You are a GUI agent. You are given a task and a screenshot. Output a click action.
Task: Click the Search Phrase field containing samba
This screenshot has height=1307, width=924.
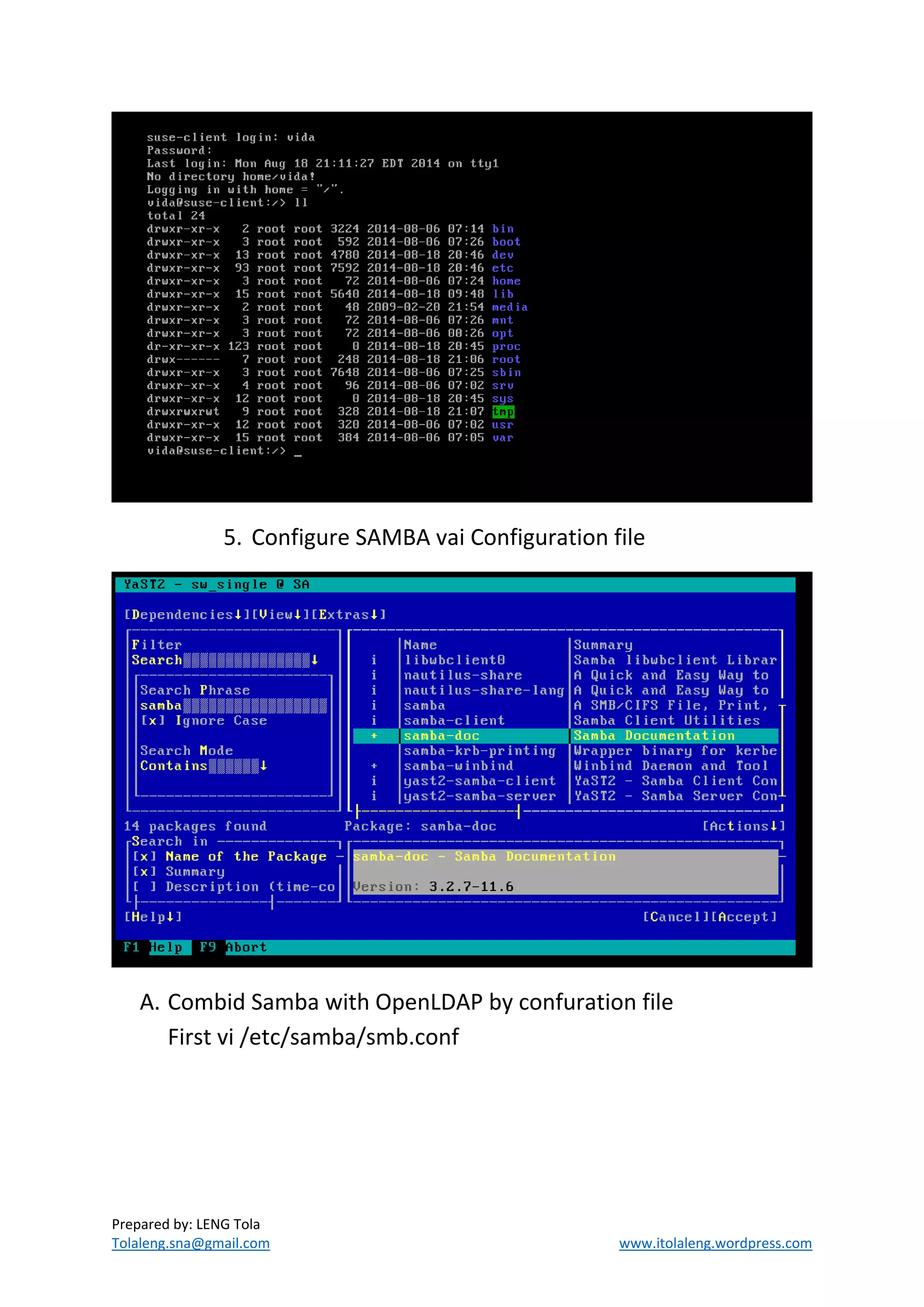pyautogui.click(x=233, y=706)
